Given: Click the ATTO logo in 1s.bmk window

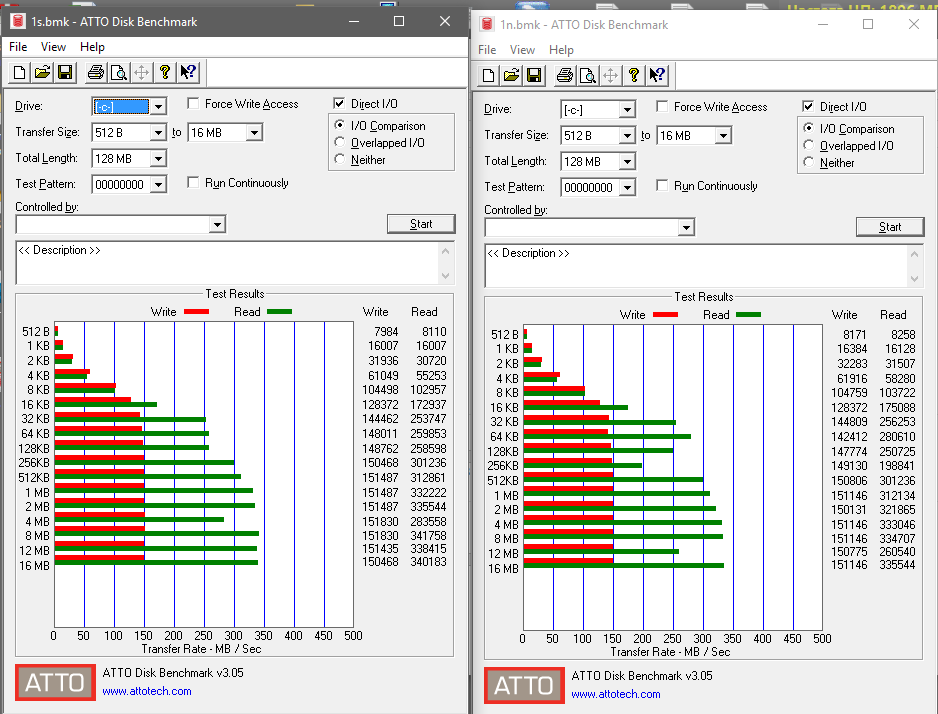Looking at the screenshot, I should pos(55,682).
